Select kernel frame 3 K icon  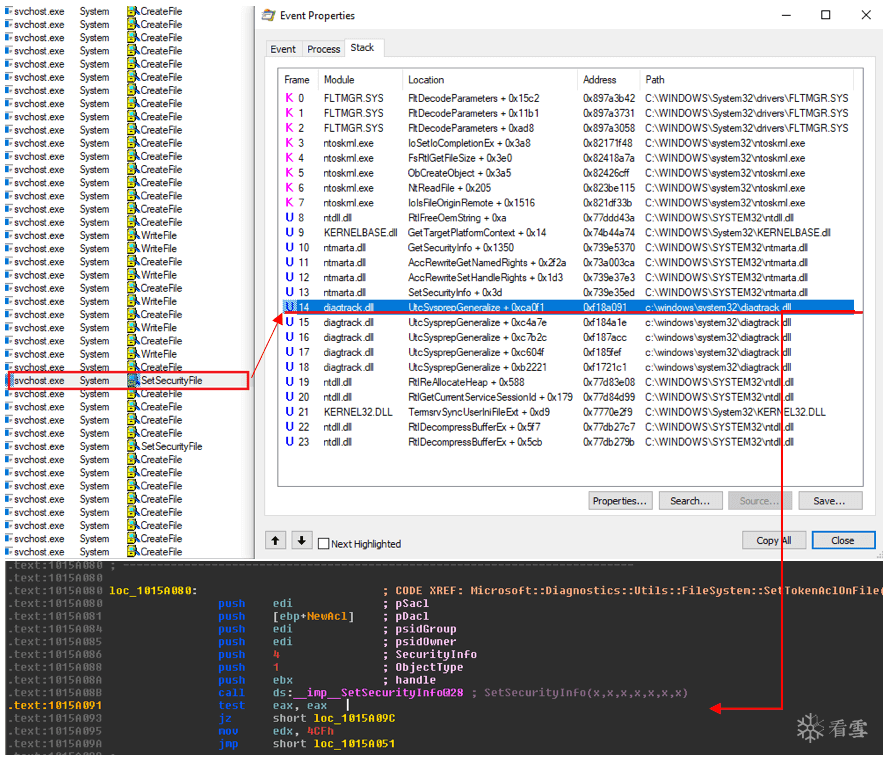pos(289,143)
